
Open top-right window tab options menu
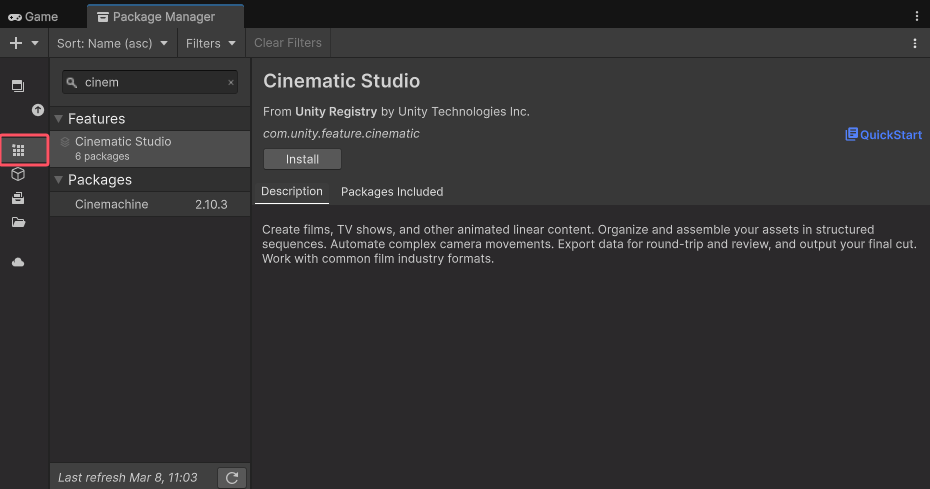pyautogui.click(x=916, y=17)
